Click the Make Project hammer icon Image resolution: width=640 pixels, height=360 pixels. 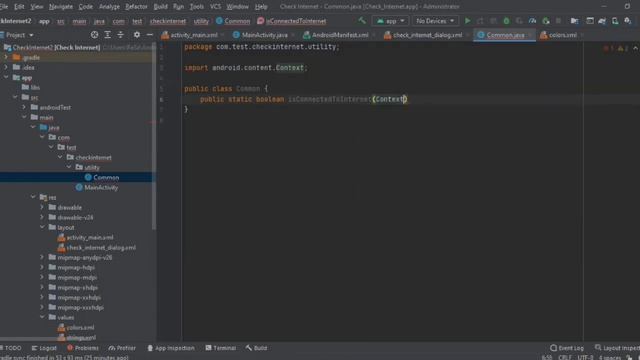coord(362,20)
